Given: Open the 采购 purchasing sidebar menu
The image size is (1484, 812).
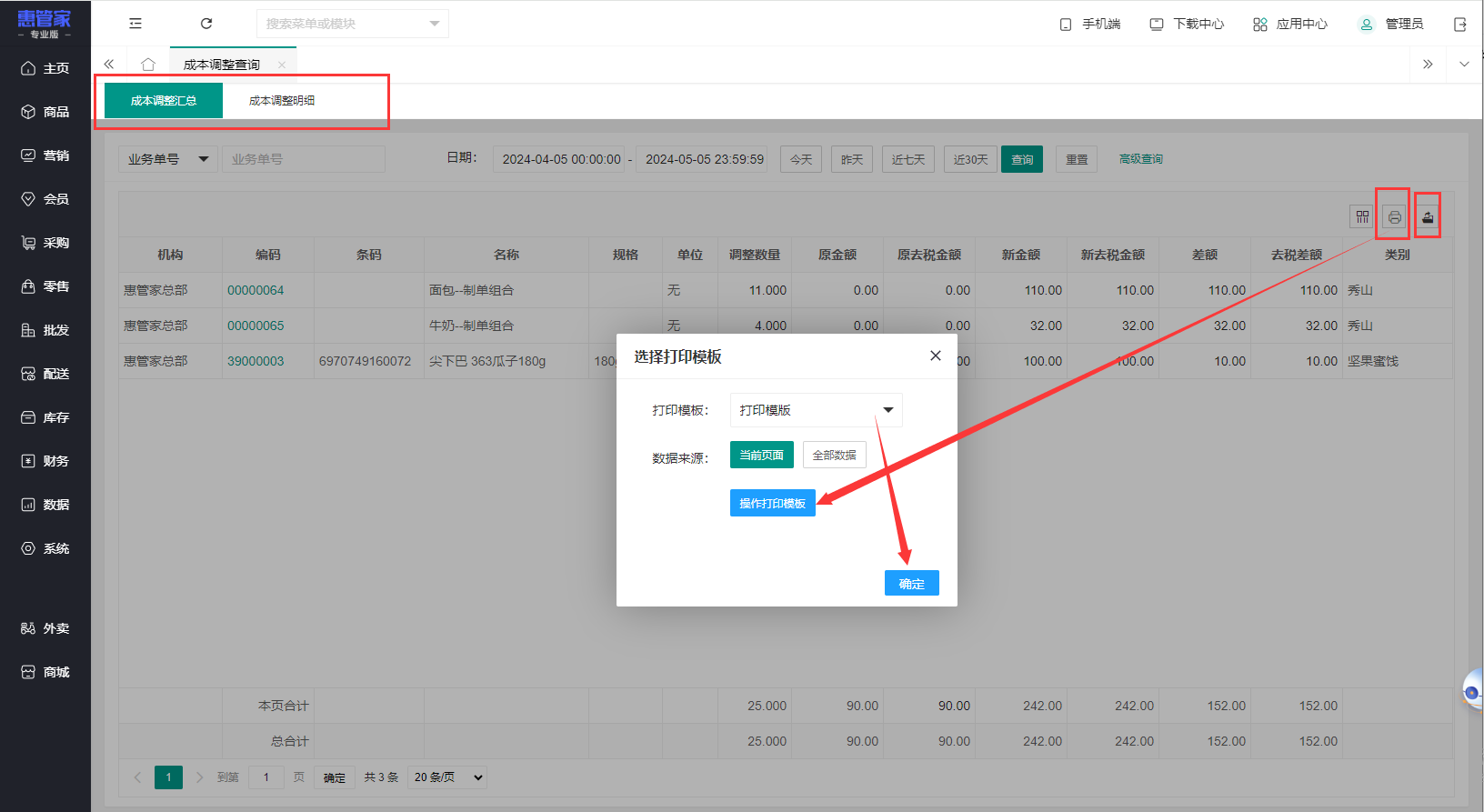Looking at the screenshot, I should click(x=45, y=243).
